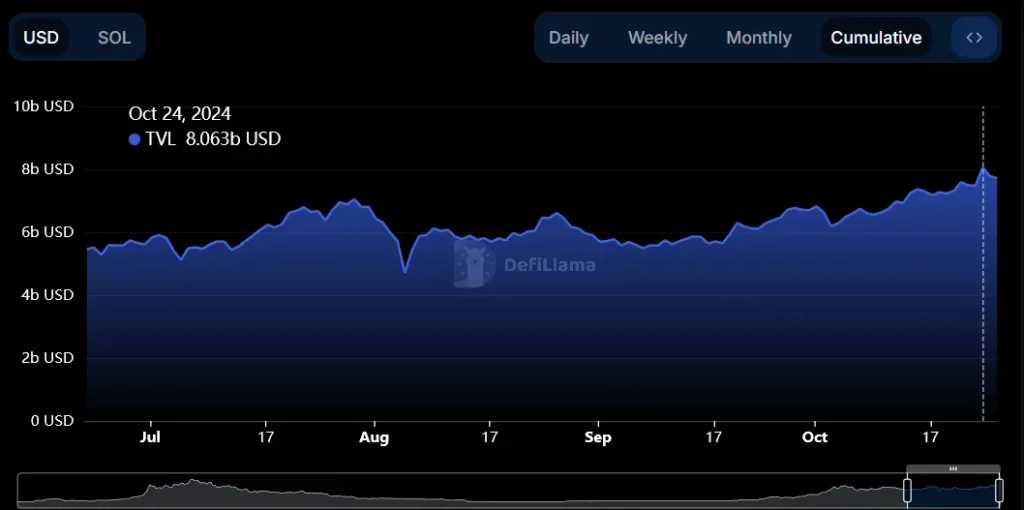1024x510 pixels.
Task: Click the Sep x-axis label
Action: 598,437
